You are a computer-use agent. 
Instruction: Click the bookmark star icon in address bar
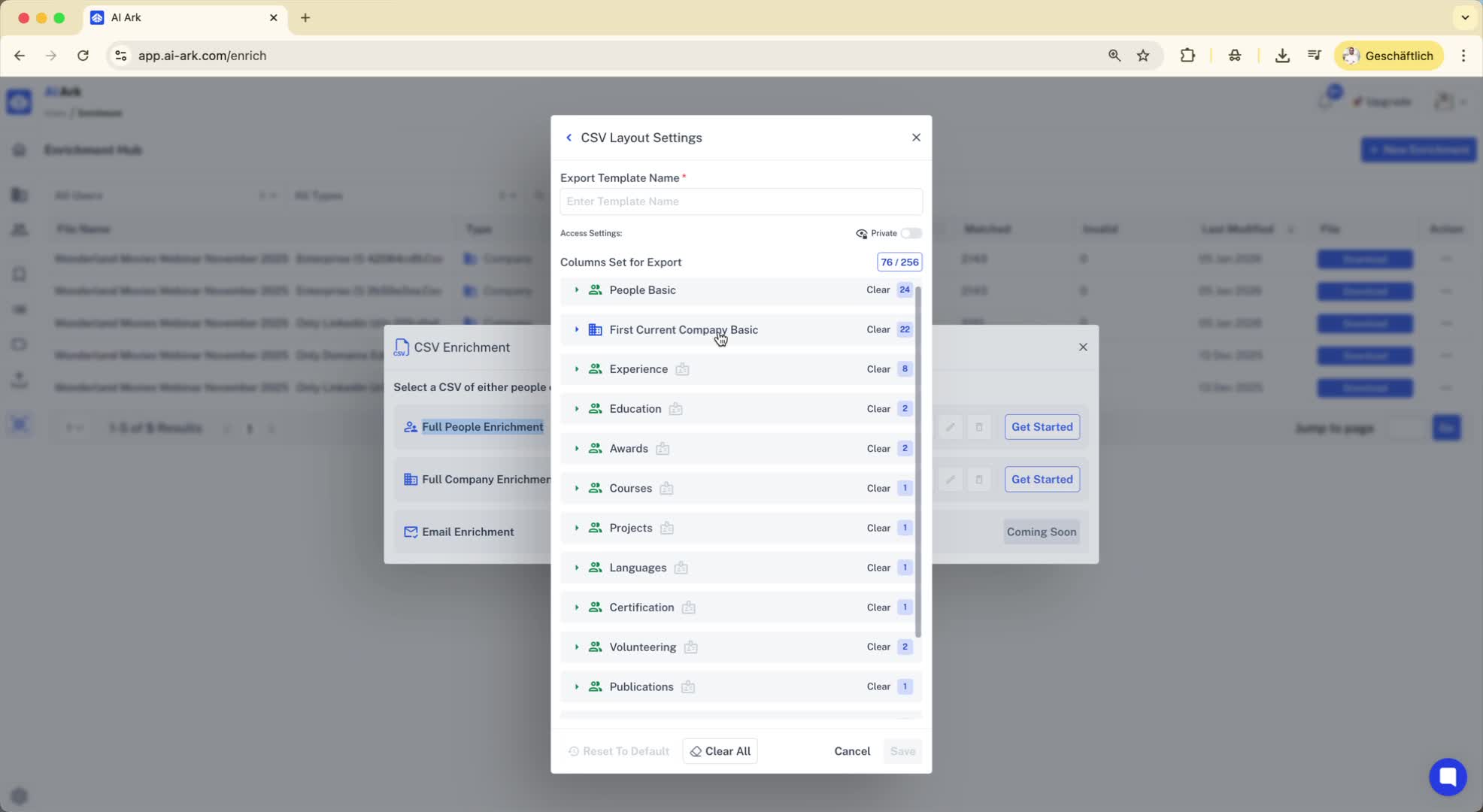(x=1143, y=56)
